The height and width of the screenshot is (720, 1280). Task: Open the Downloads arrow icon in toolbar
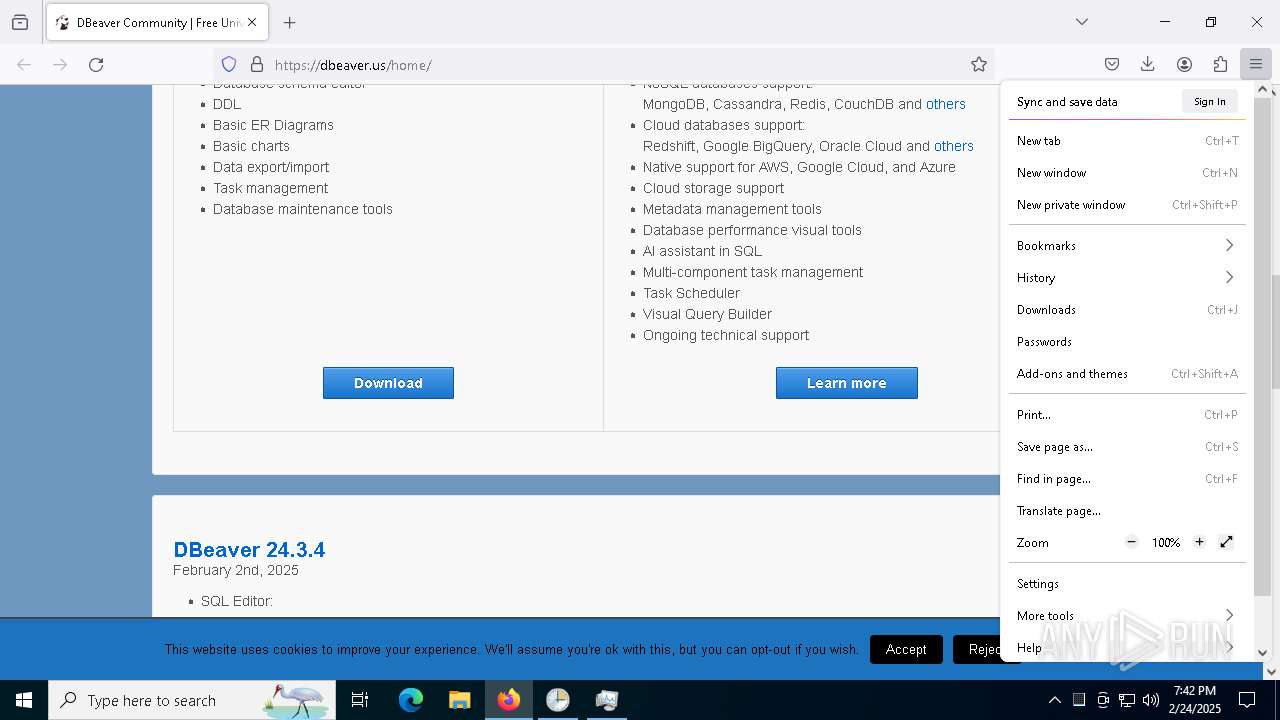click(x=1147, y=64)
